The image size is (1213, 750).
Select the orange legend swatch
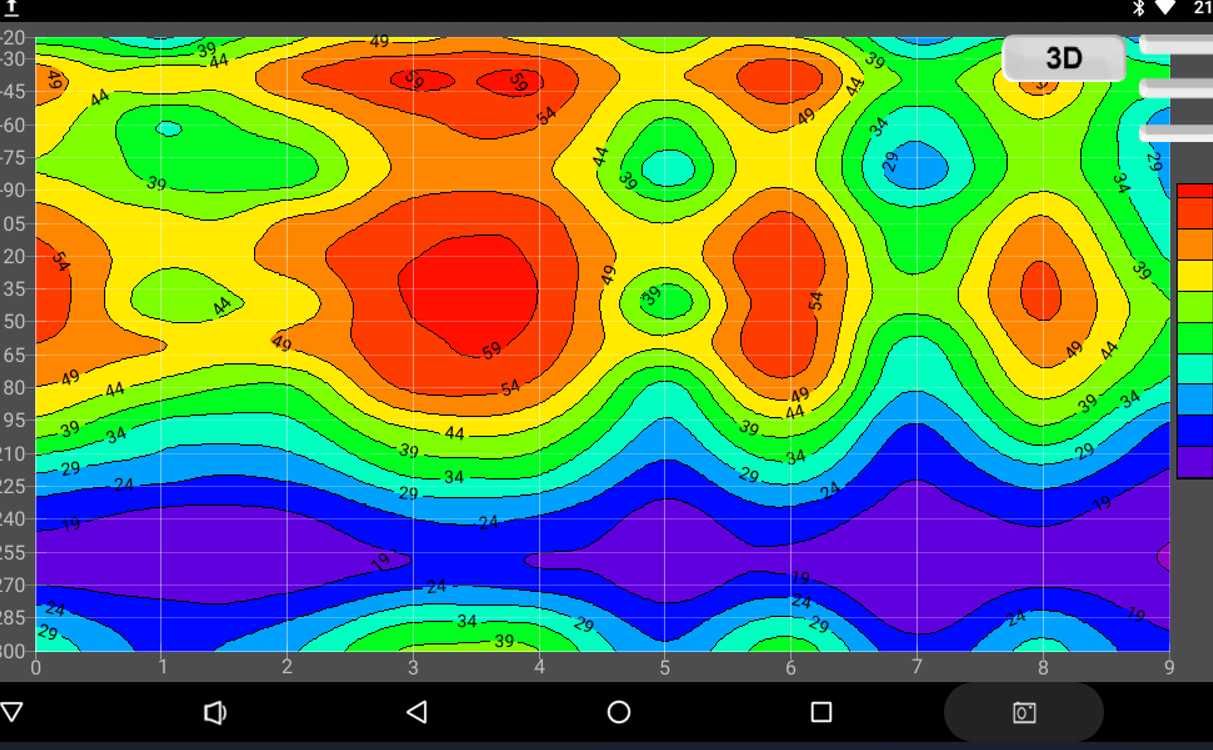[1194, 246]
